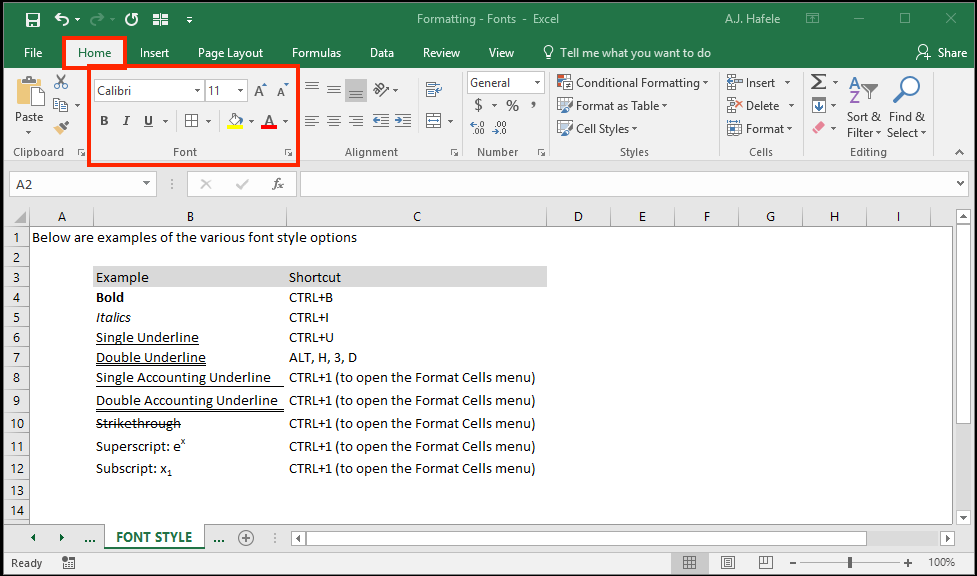Toggle Align Left for text
The image size is (977, 576).
click(x=312, y=121)
